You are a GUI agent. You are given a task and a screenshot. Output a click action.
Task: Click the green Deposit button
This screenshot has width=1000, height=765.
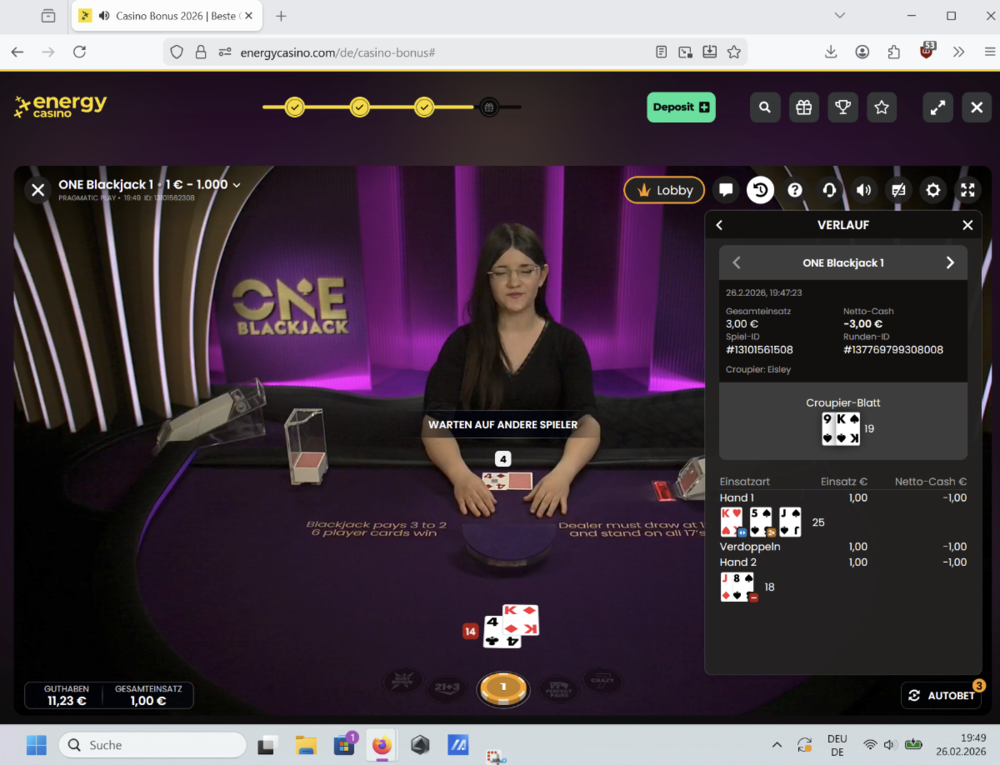tap(681, 108)
